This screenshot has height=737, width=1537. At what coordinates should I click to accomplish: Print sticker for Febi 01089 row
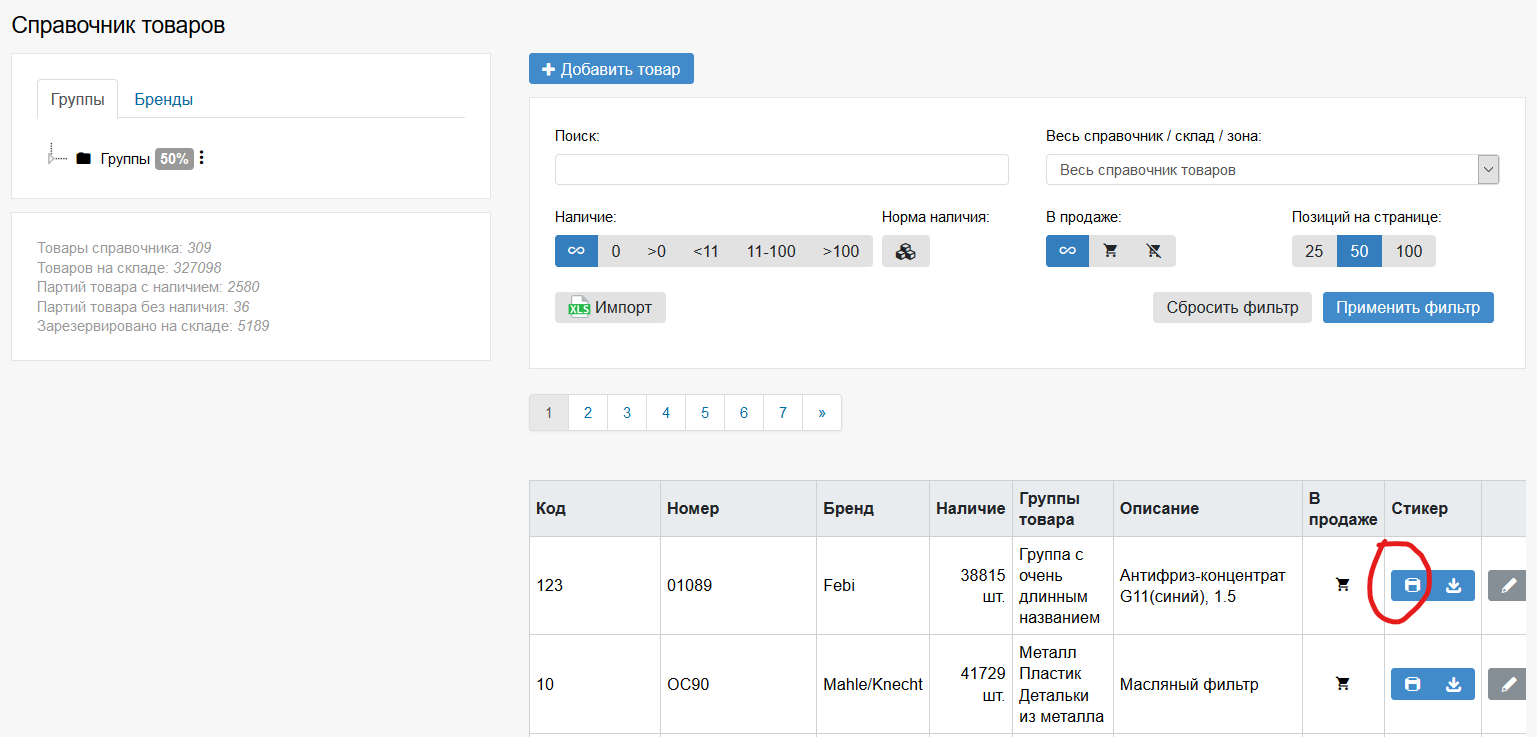[x=1412, y=586]
